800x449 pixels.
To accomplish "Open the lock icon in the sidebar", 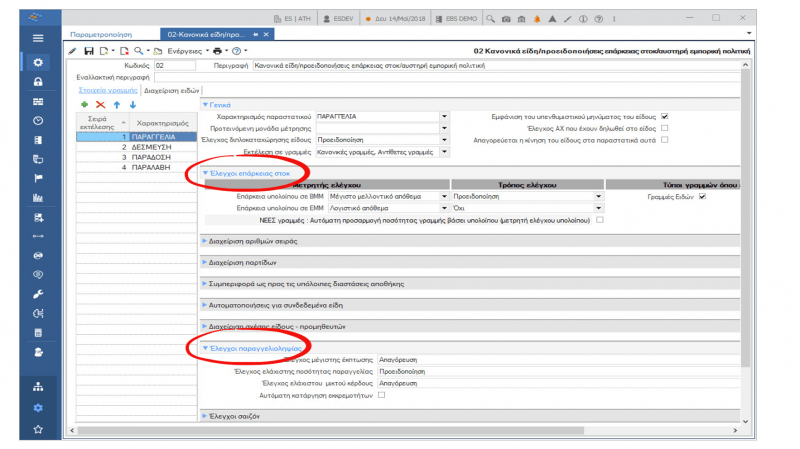I will 38,82.
